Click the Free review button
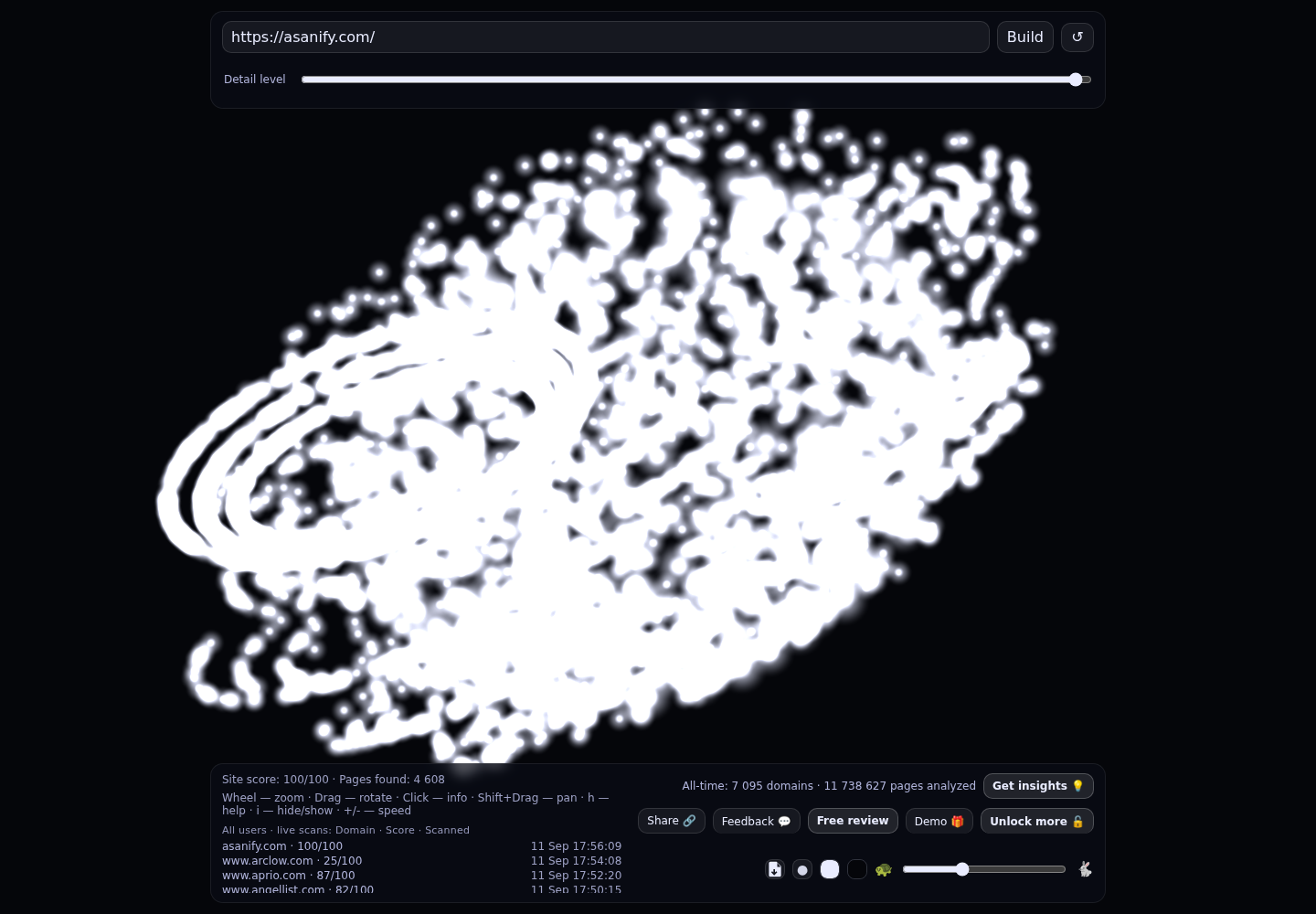This screenshot has height=914, width=1316. pyautogui.click(x=853, y=821)
